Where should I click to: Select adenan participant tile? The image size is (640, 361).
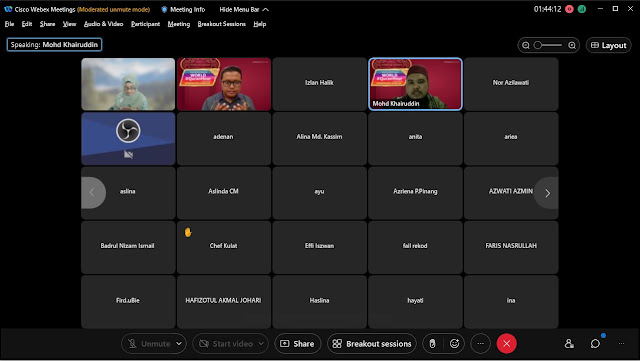[224, 138]
